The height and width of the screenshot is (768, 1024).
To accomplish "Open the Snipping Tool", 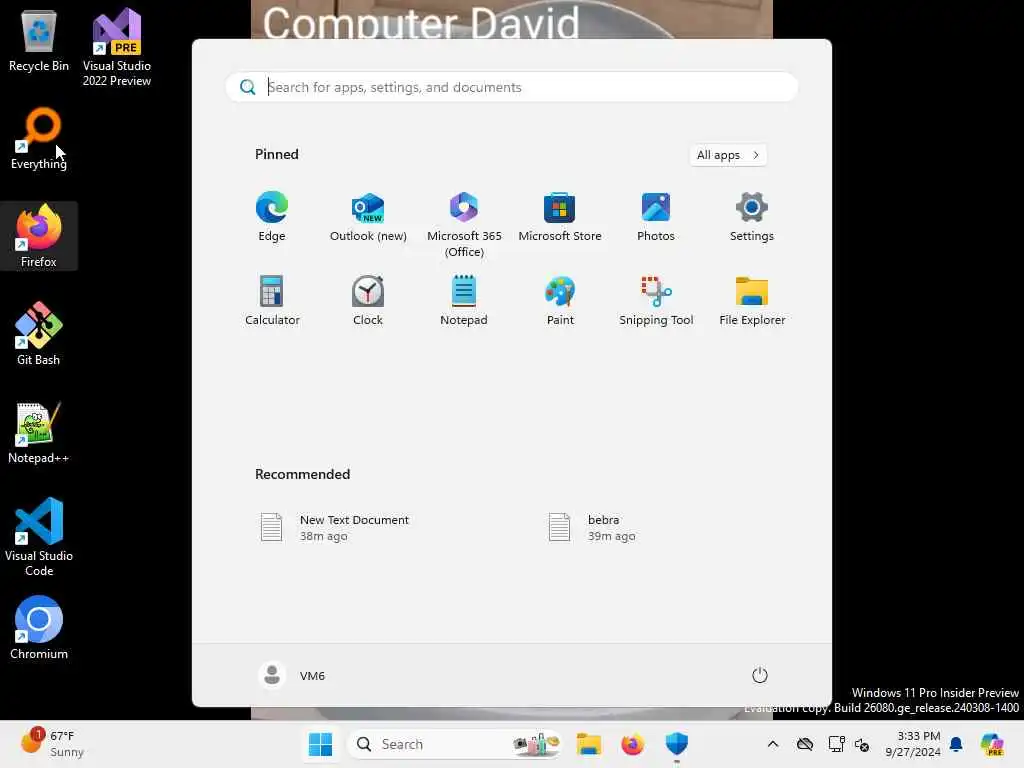I will click(656, 301).
